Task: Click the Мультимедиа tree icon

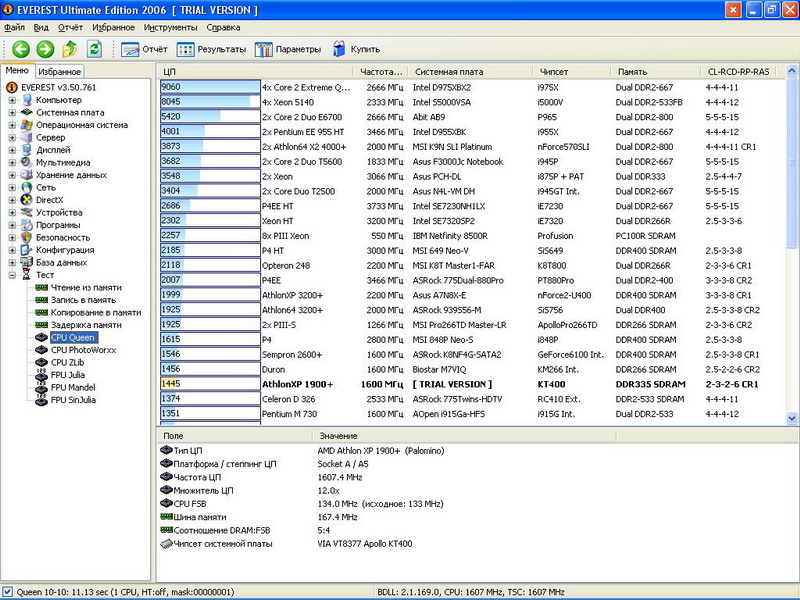Action: tap(27, 162)
